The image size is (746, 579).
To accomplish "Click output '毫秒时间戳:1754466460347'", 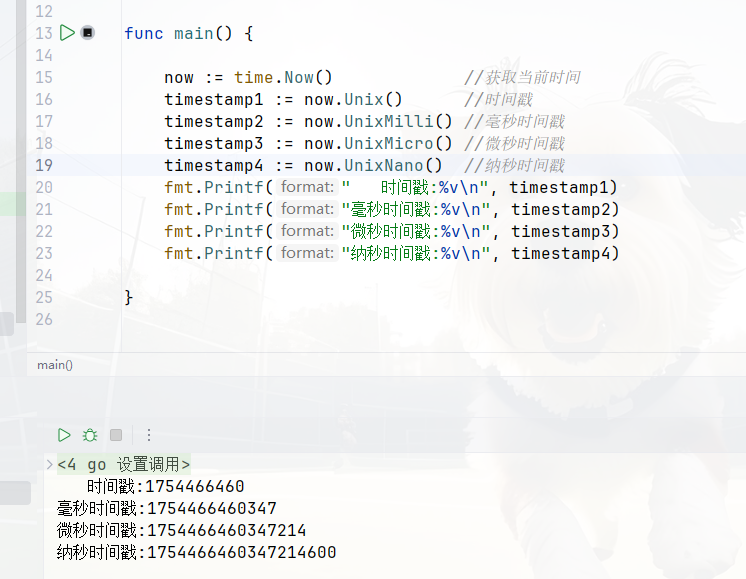I will click(167, 508).
